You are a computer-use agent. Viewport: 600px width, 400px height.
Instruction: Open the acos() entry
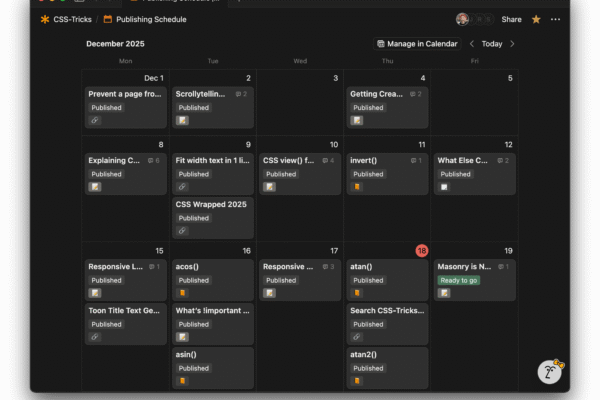click(213, 280)
